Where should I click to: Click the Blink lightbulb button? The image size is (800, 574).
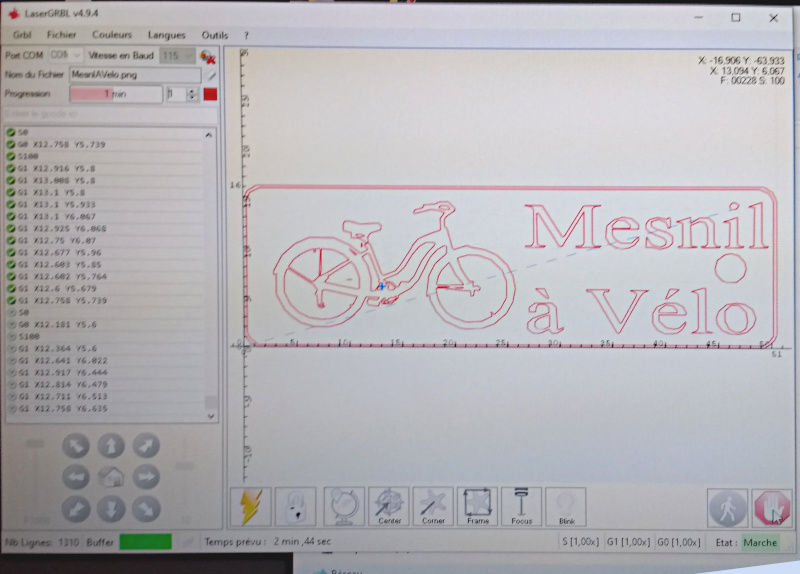pyautogui.click(x=566, y=506)
